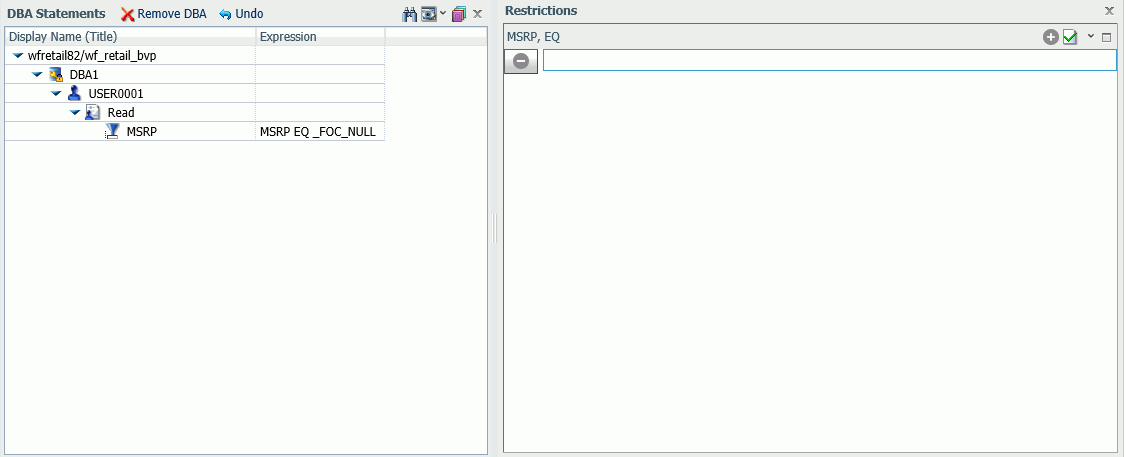
Task: Collapse the wfretail82/wf_retail_bvp tree node
Action: [x=18, y=55]
